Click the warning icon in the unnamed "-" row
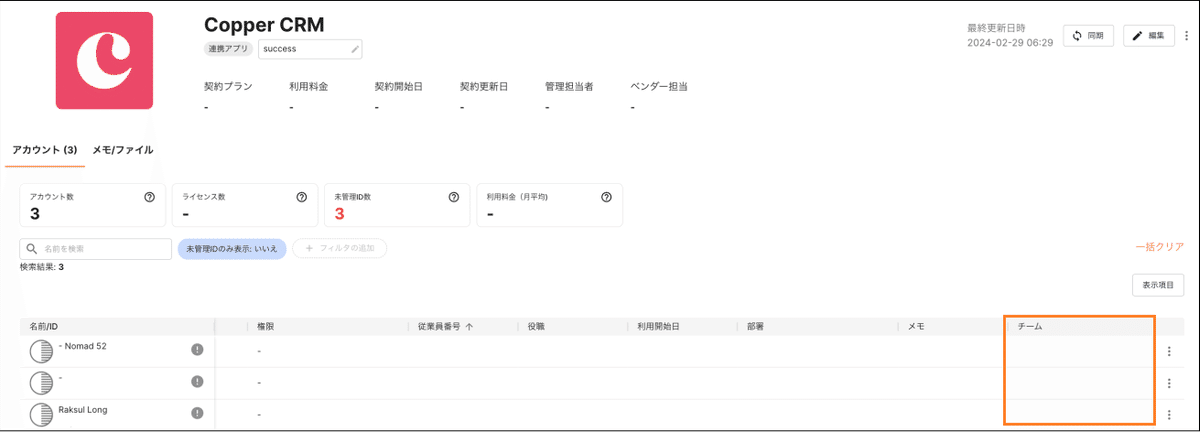 click(x=197, y=381)
